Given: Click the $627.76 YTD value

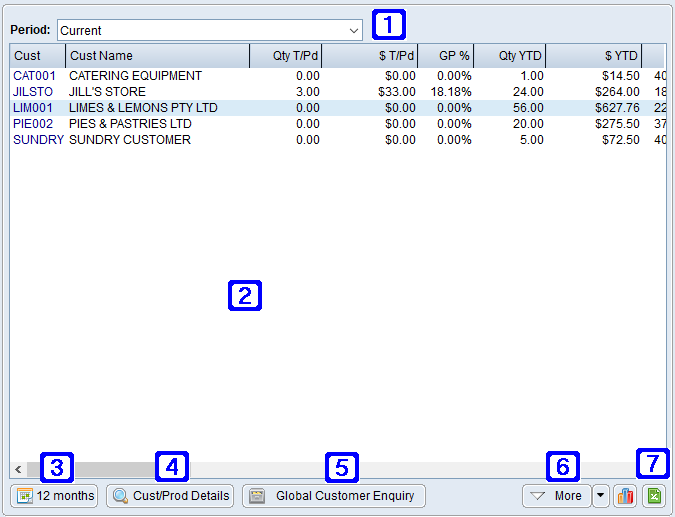Looking at the screenshot, I should (x=617, y=108).
